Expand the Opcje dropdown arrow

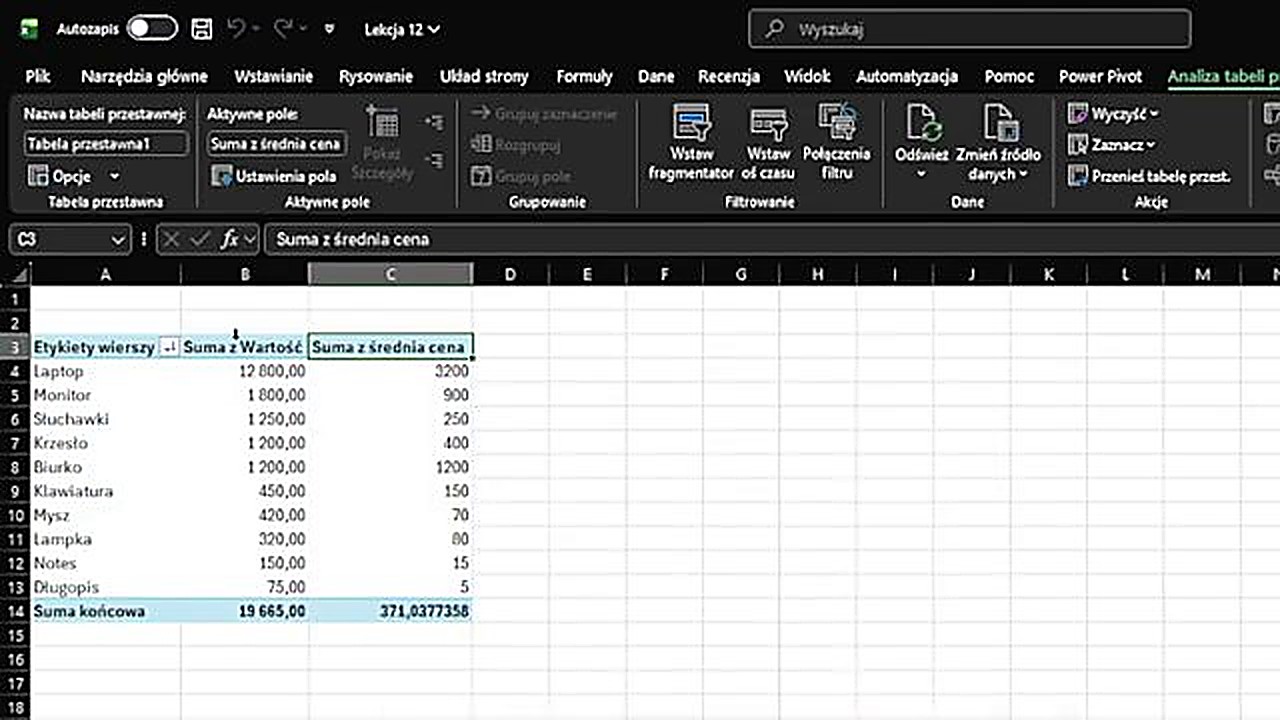pyautogui.click(x=114, y=177)
